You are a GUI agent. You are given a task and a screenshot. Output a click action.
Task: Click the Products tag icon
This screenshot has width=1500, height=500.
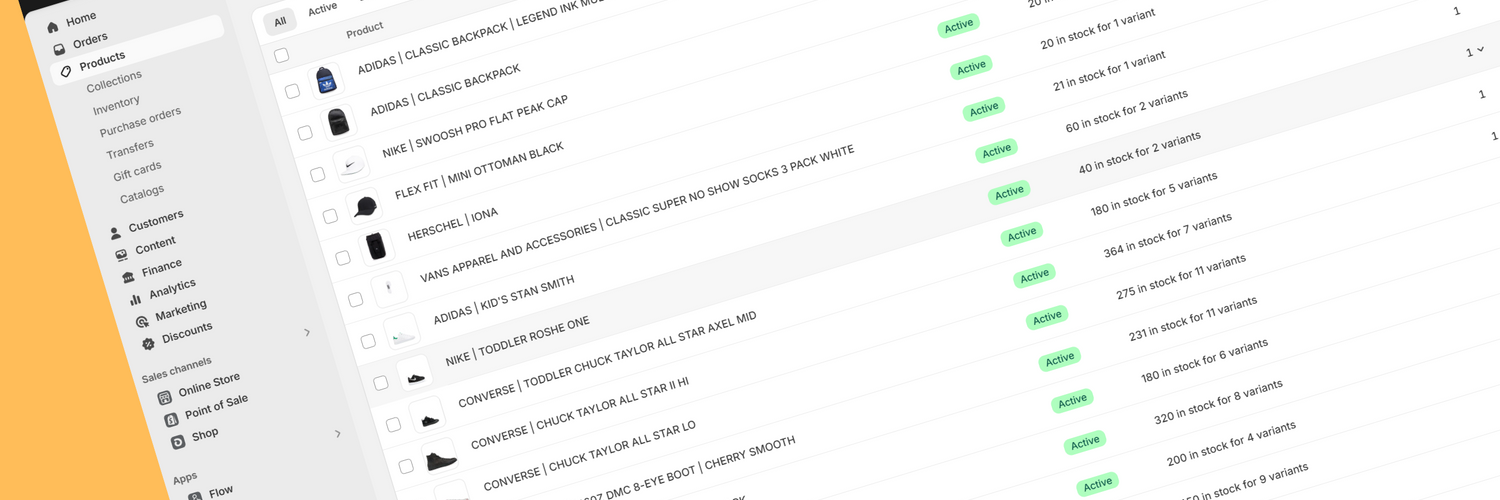click(66, 71)
